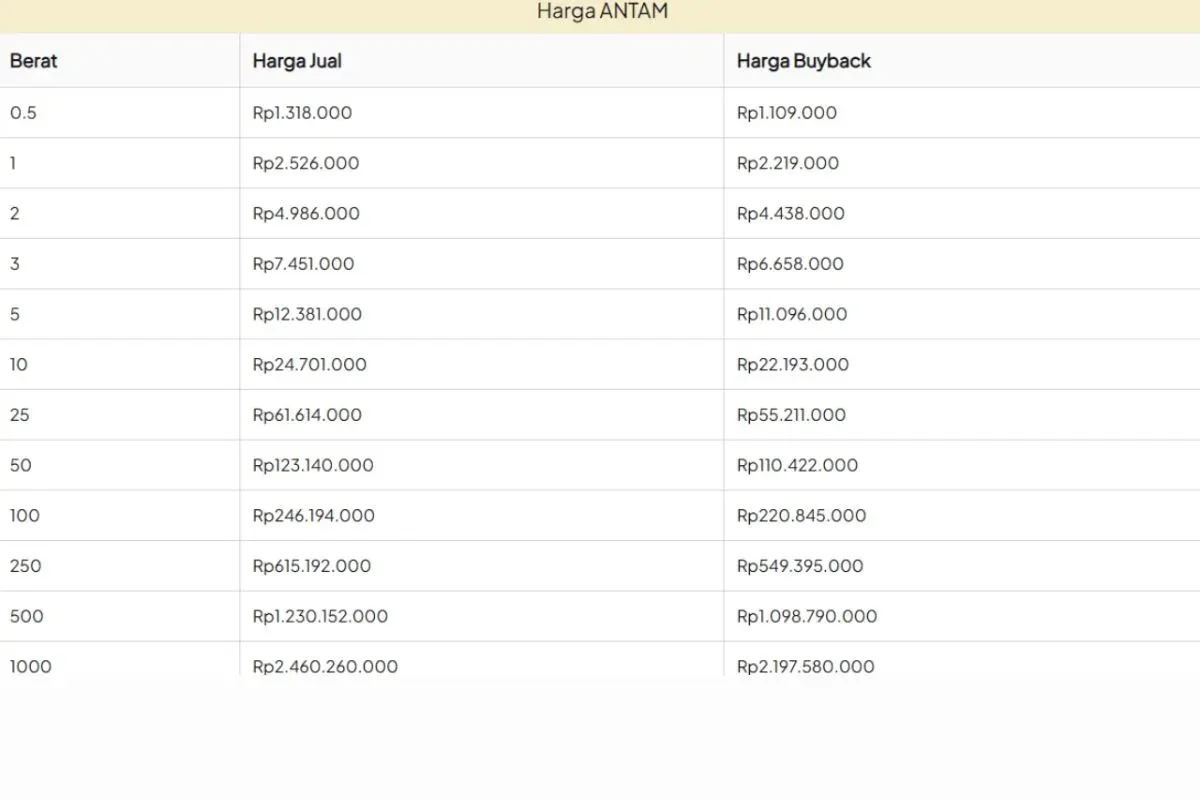1200x800 pixels.
Task: Click selling price Rp1.318.000
Action: (302, 113)
